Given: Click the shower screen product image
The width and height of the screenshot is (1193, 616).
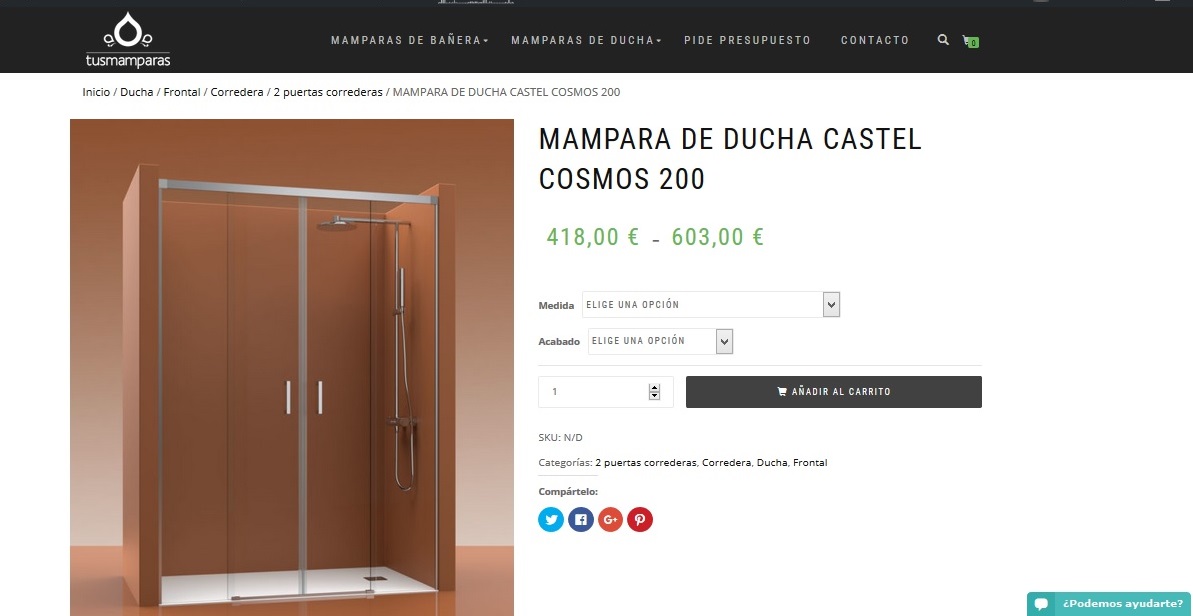Looking at the screenshot, I should point(292,367).
